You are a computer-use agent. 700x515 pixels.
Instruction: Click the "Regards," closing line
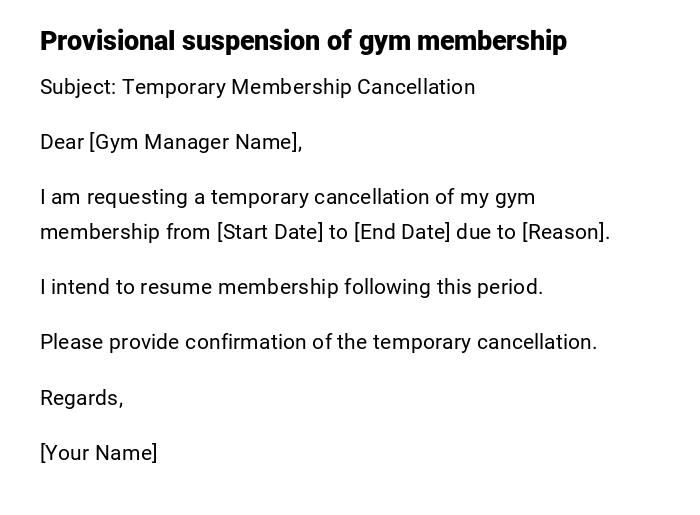coord(81,398)
